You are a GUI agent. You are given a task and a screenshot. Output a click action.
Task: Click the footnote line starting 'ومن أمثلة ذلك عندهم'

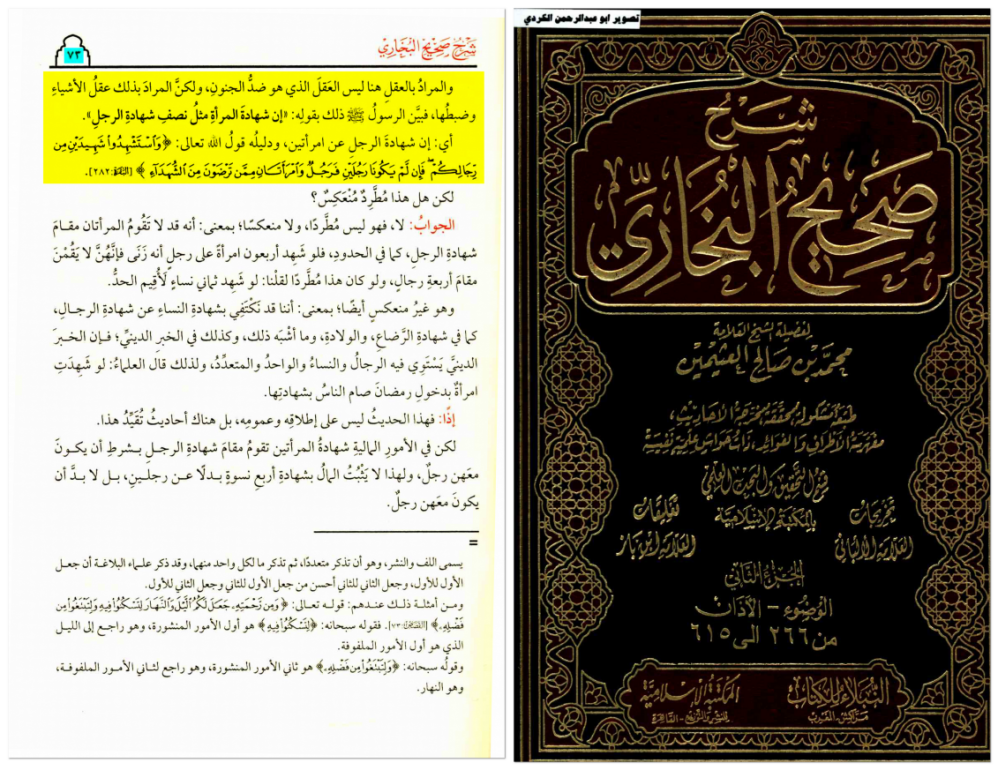[260, 605]
